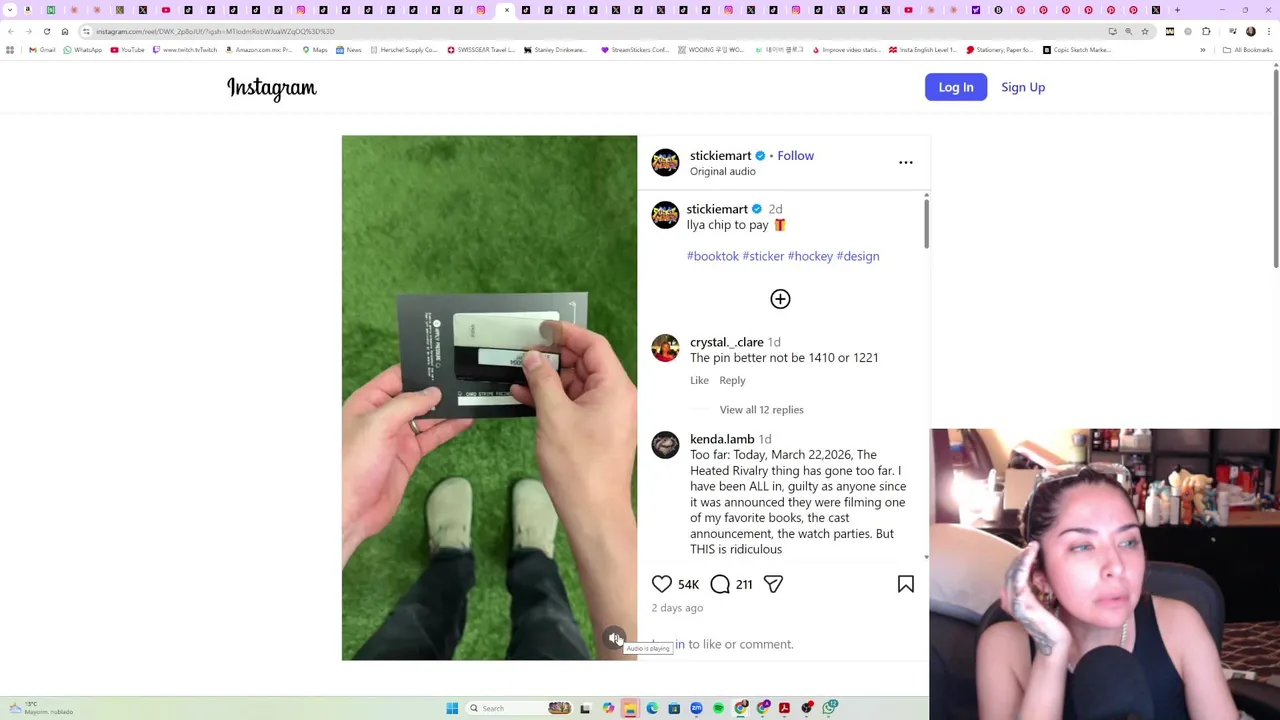Open the All Bookmarks folder in the bookmarks bar
Image resolution: width=1280 pixels, height=720 pixels.
coord(1246,50)
